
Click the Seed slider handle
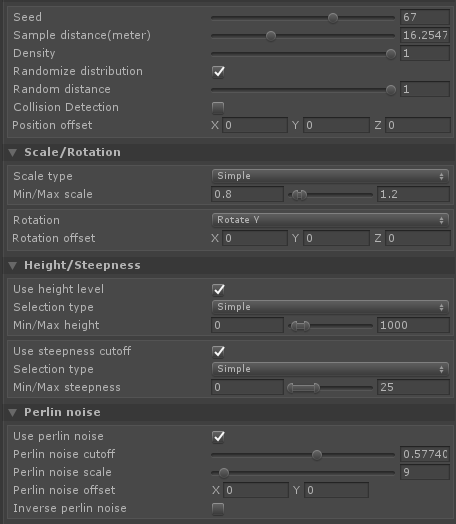[x=333, y=18]
